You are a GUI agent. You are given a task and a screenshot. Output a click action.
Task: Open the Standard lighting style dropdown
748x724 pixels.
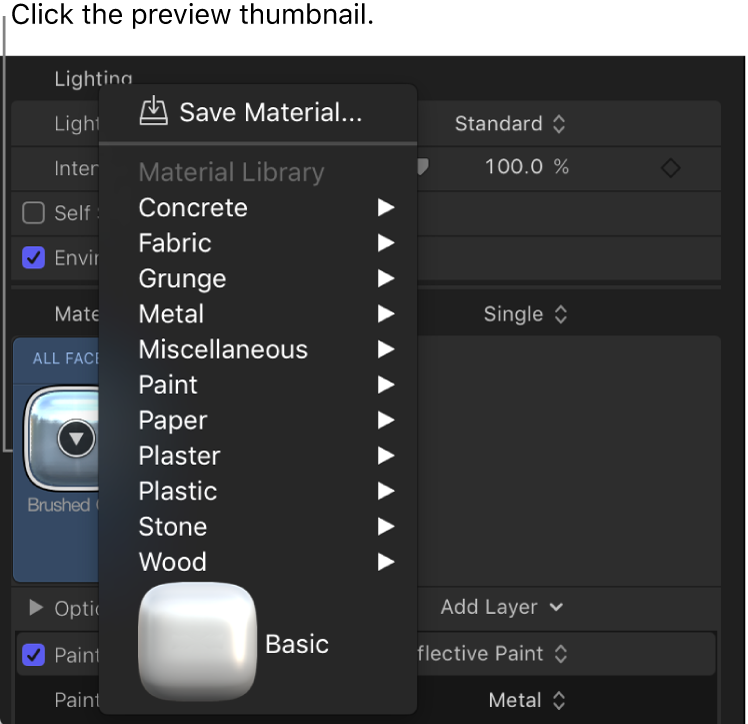510,124
